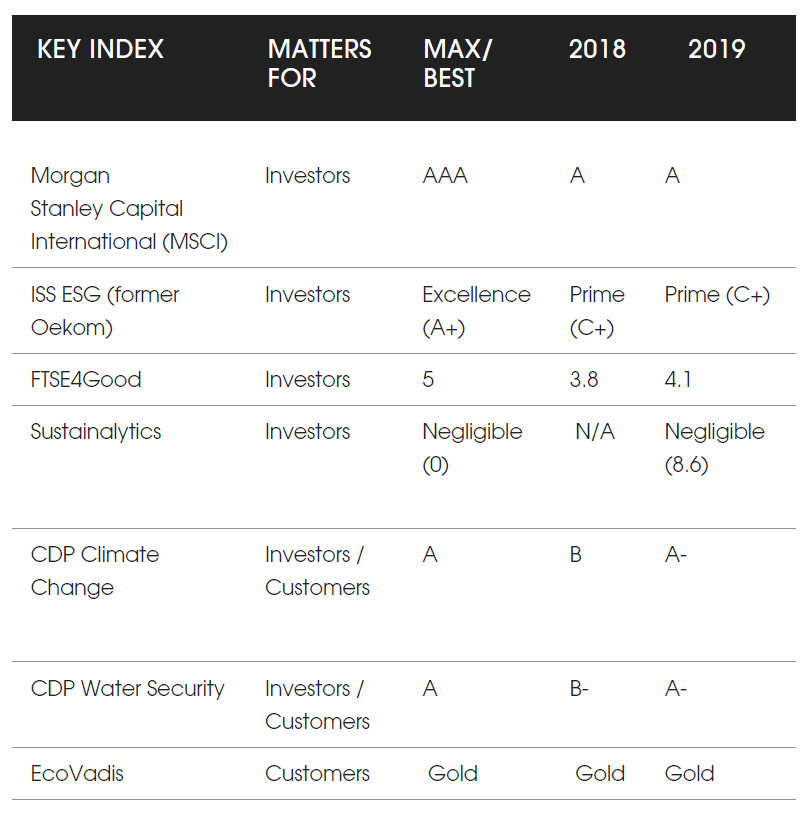
Task: Select the 2018 column header
Action: pos(597,49)
